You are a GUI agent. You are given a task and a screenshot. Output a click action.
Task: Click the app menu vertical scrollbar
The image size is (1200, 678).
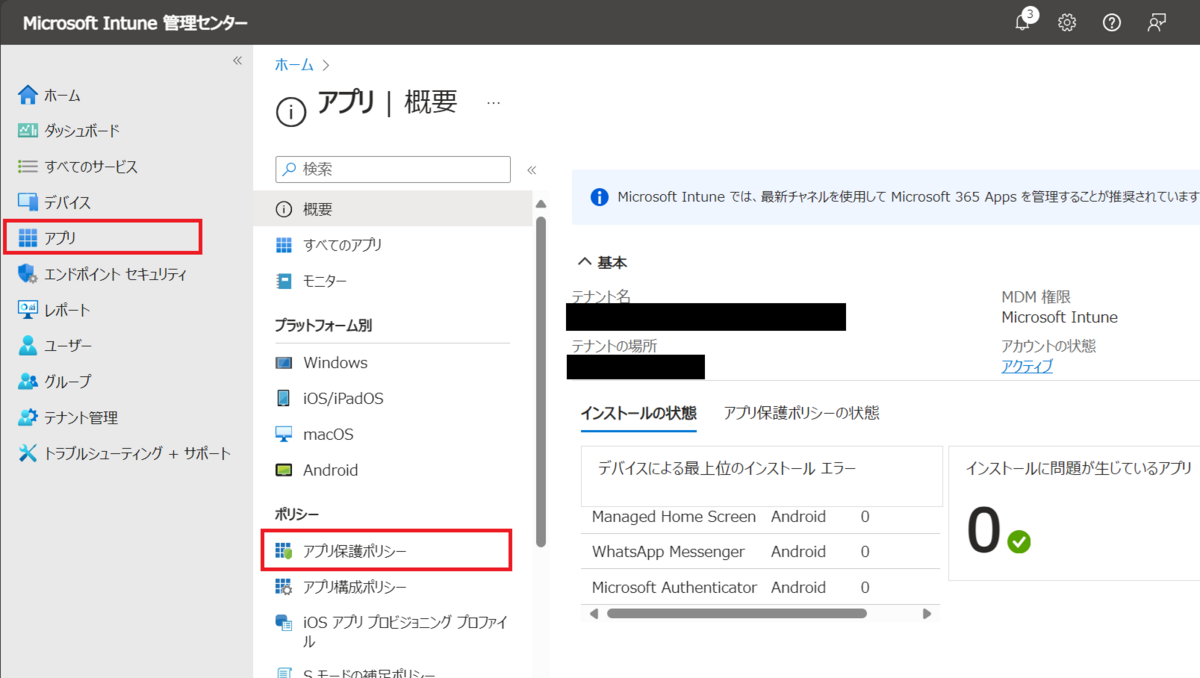(541, 380)
